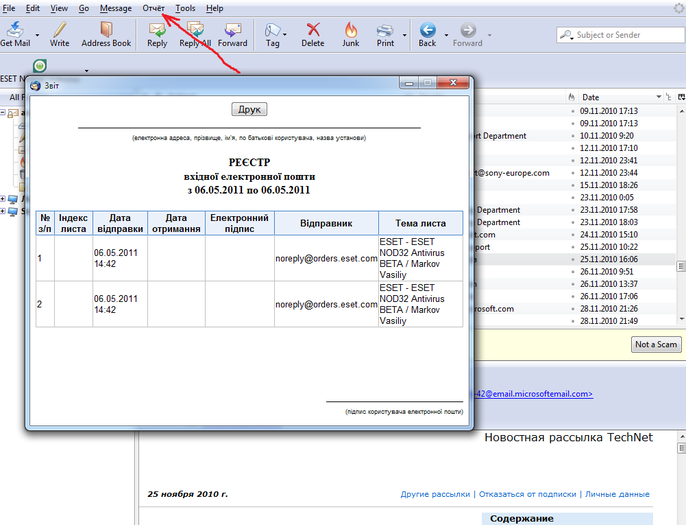Compose a new message with Write
The image size is (686, 525).
tap(60, 34)
